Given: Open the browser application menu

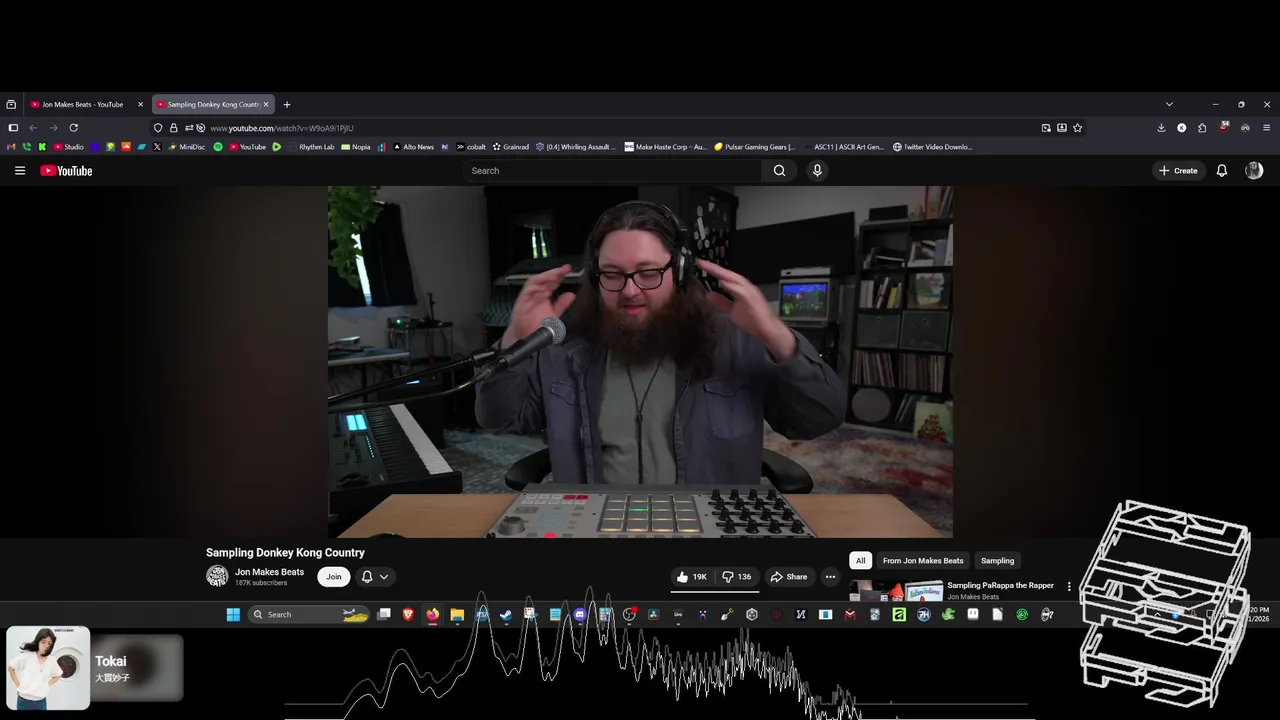Looking at the screenshot, I should [1267, 128].
